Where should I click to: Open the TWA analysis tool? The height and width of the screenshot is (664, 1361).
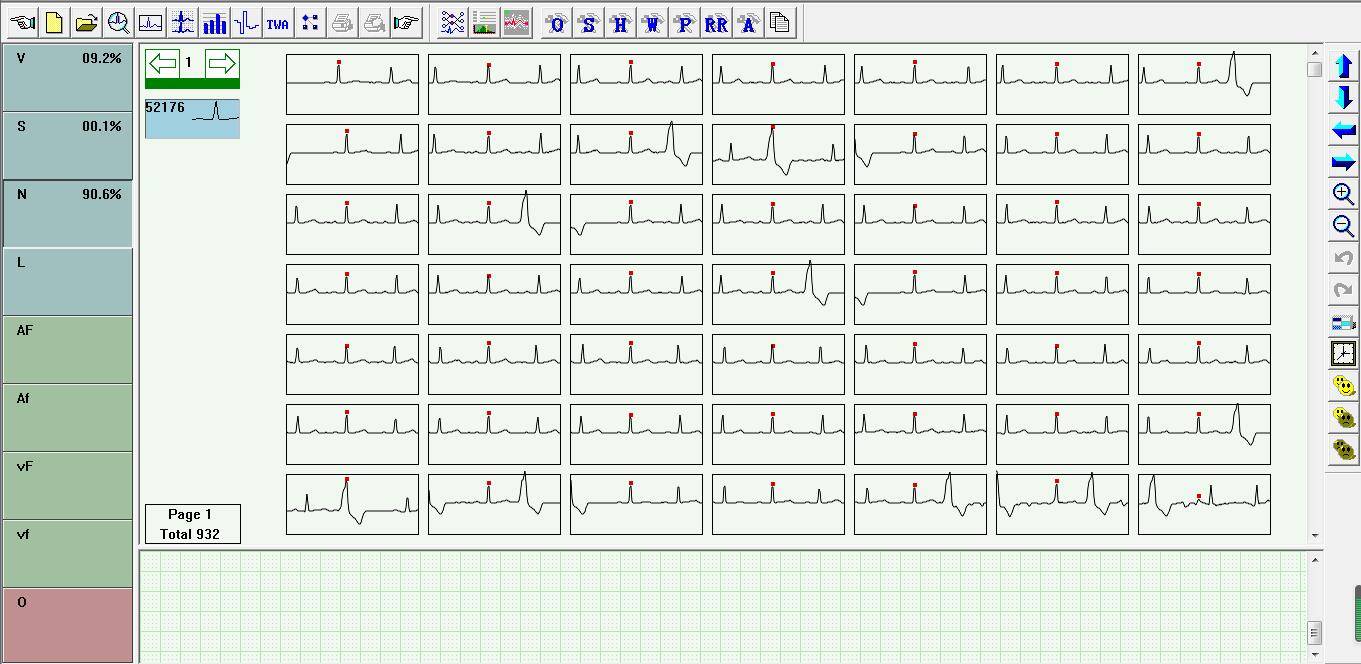click(278, 23)
